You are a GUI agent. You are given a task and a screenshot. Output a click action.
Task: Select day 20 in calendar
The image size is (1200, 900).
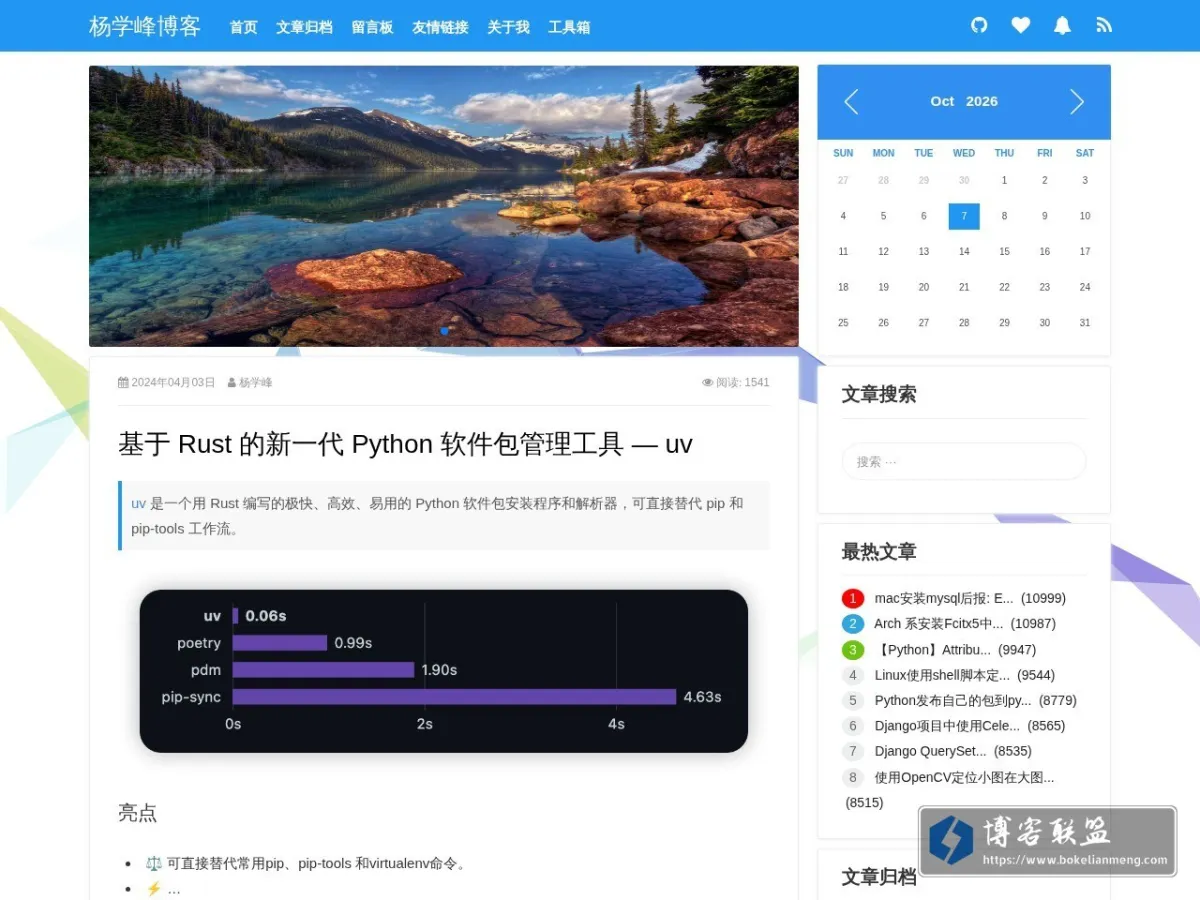(x=924, y=287)
